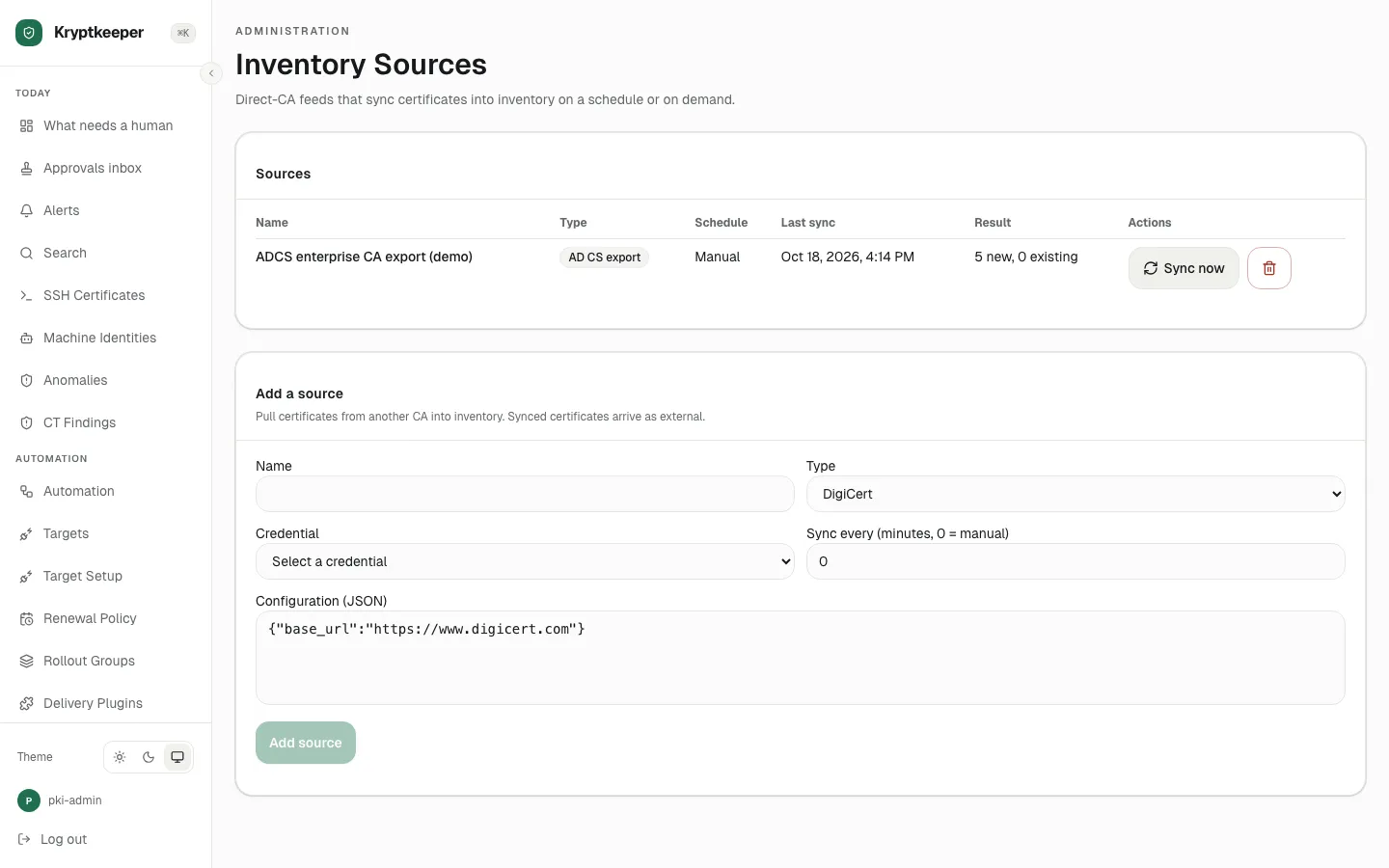Click the Name input field
The width and height of the screenshot is (1389, 868).
click(x=525, y=494)
